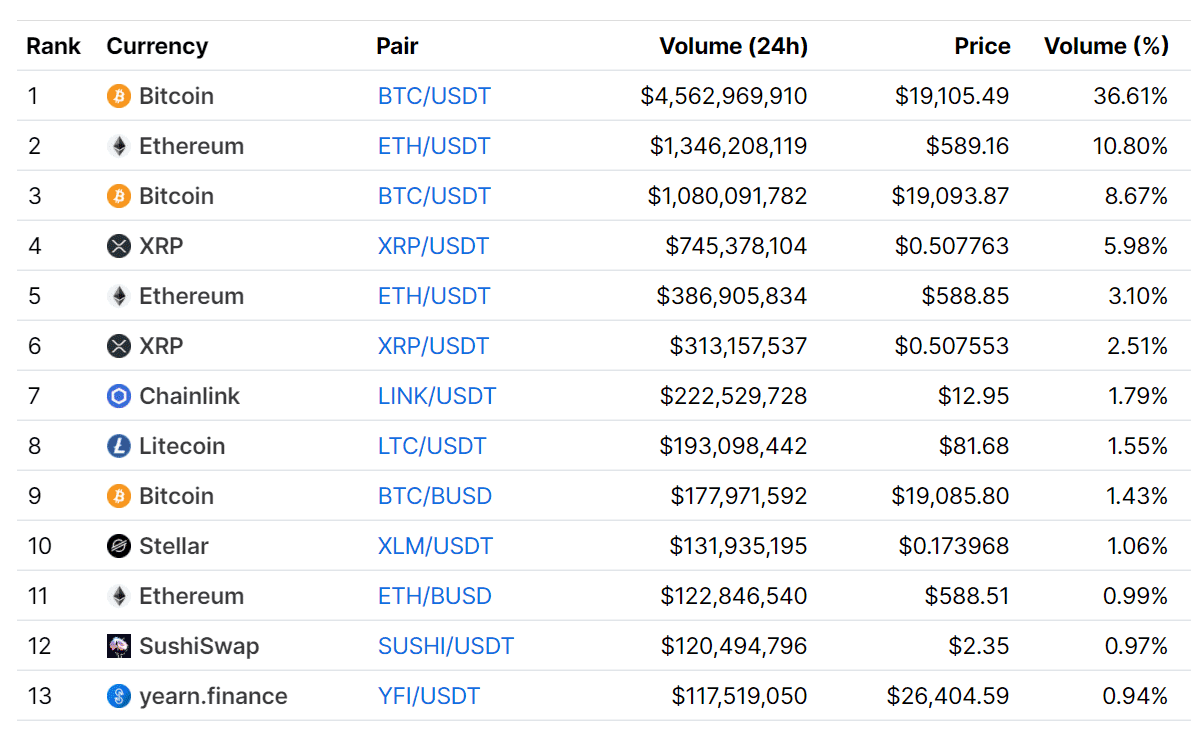
Task: Click the Ethereum logo in rank 2 row
Action: pyautogui.click(x=118, y=146)
